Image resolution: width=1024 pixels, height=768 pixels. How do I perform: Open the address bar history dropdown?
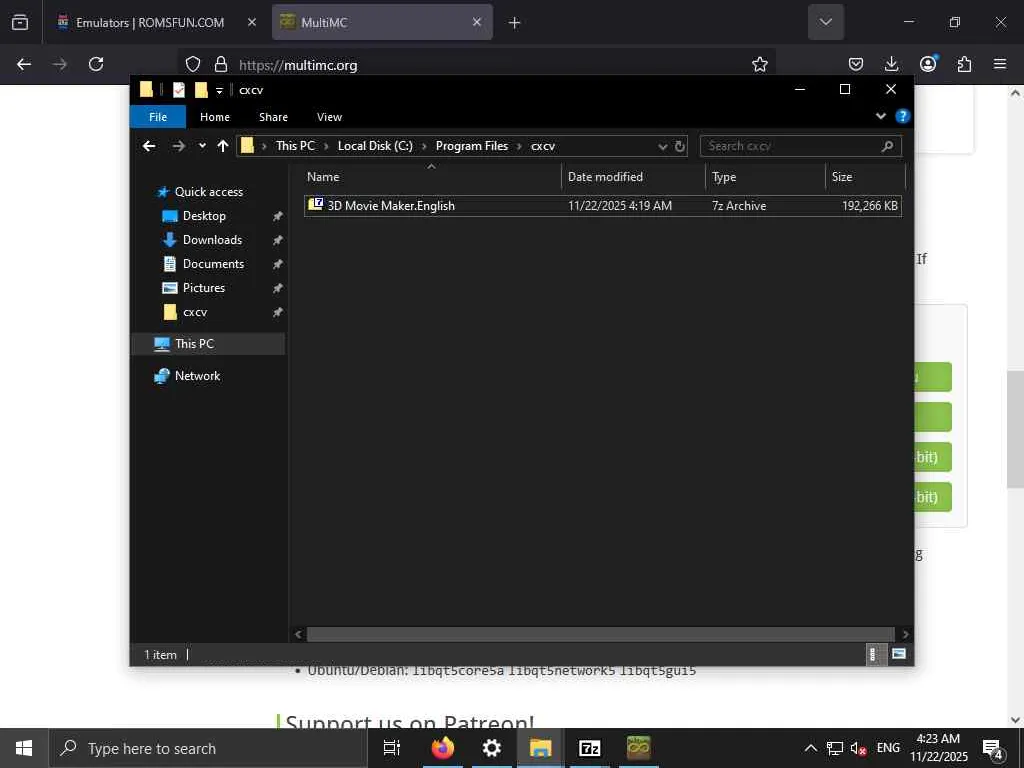663,146
